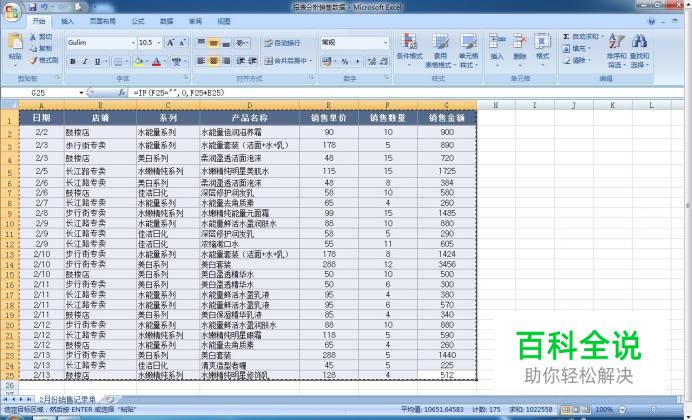Toggle Italic formatting

click(85, 62)
